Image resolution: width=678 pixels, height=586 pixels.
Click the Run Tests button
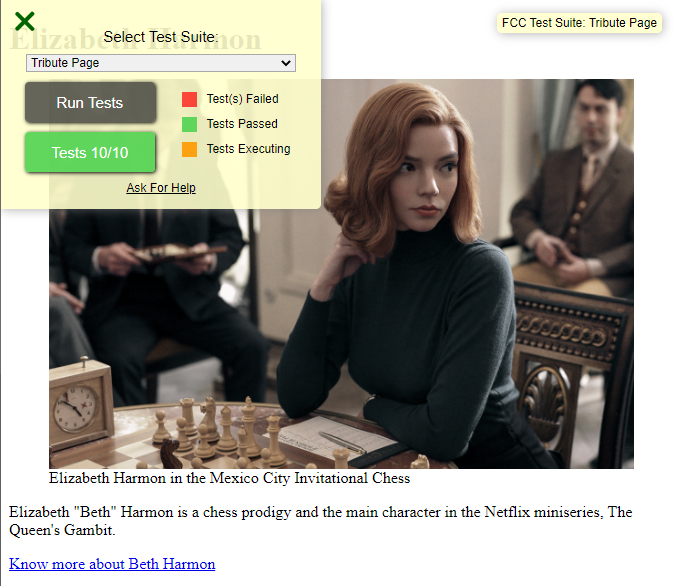(90, 102)
